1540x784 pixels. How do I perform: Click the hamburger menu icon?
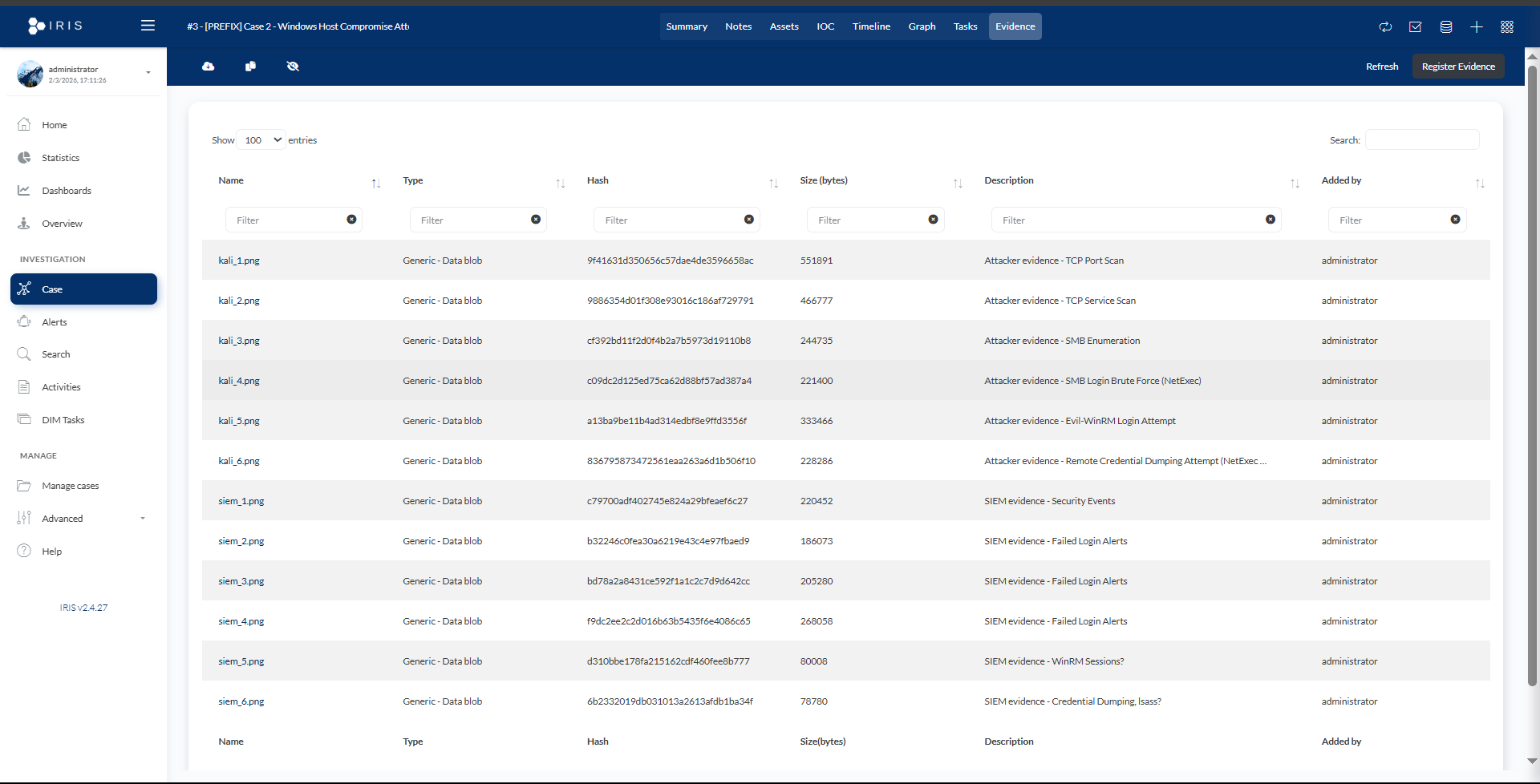click(148, 26)
